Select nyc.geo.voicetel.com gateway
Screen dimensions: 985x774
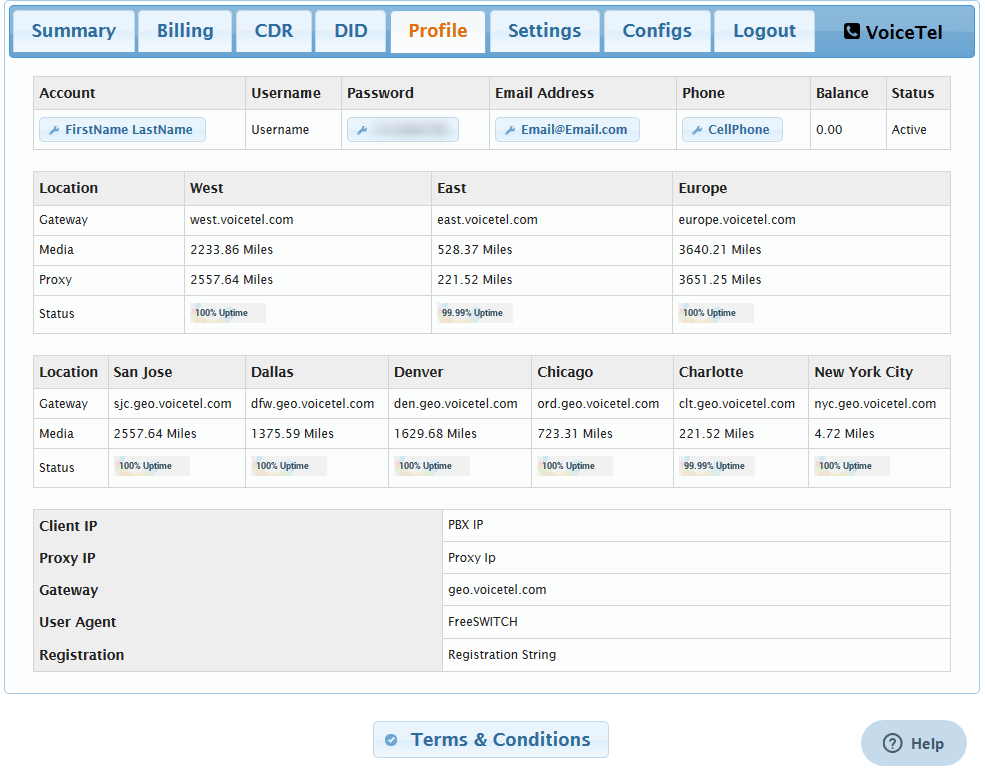click(875, 404)
